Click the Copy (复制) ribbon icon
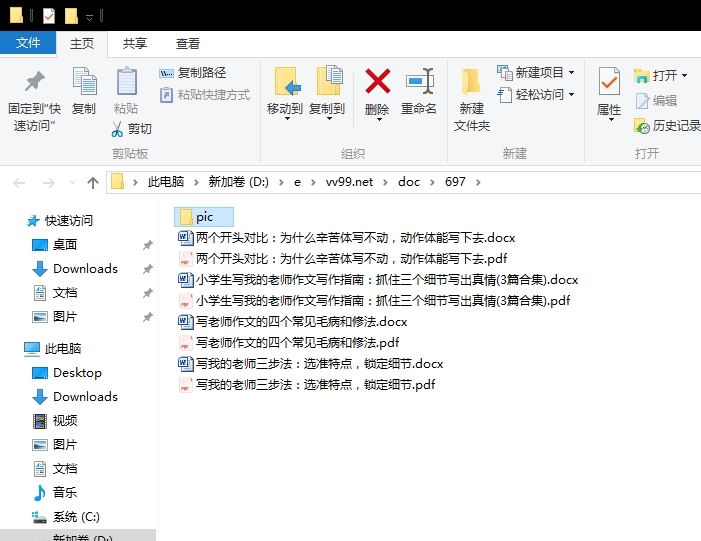 [x=84, y=81]
